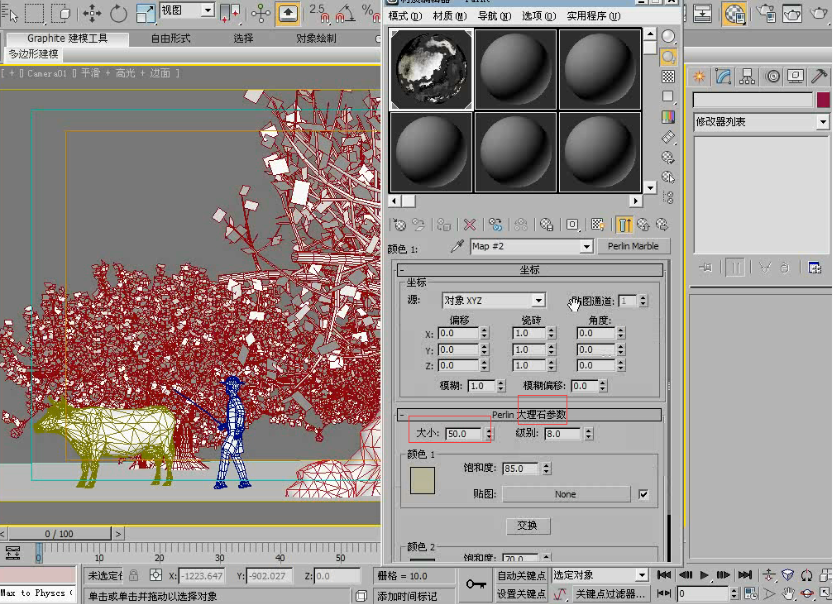Open the 材质 menu
Screen dimensions: 833x604
click(x=449, y=16)
